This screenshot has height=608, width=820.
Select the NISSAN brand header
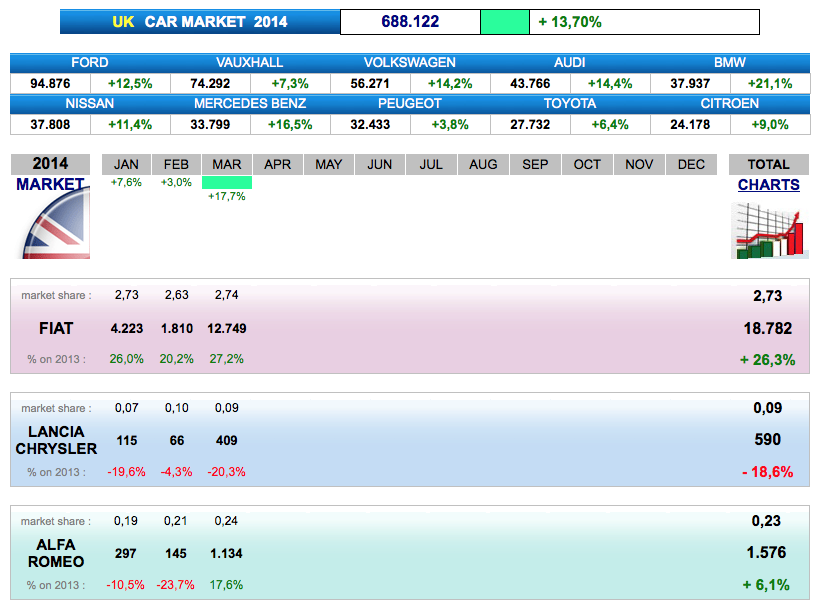(90, 104)
